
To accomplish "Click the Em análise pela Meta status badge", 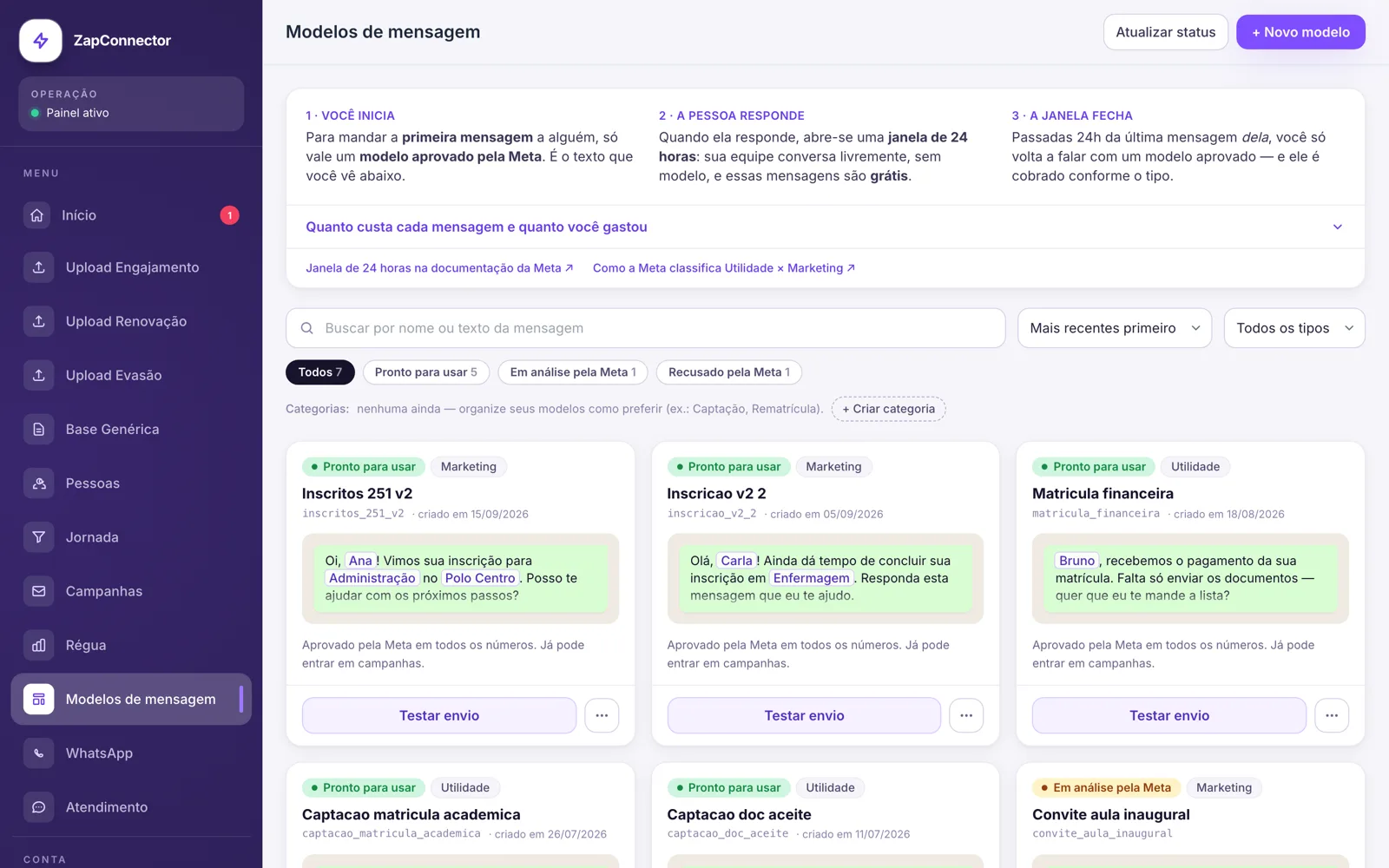I will pyautogui.click(x=1106, y=787).
